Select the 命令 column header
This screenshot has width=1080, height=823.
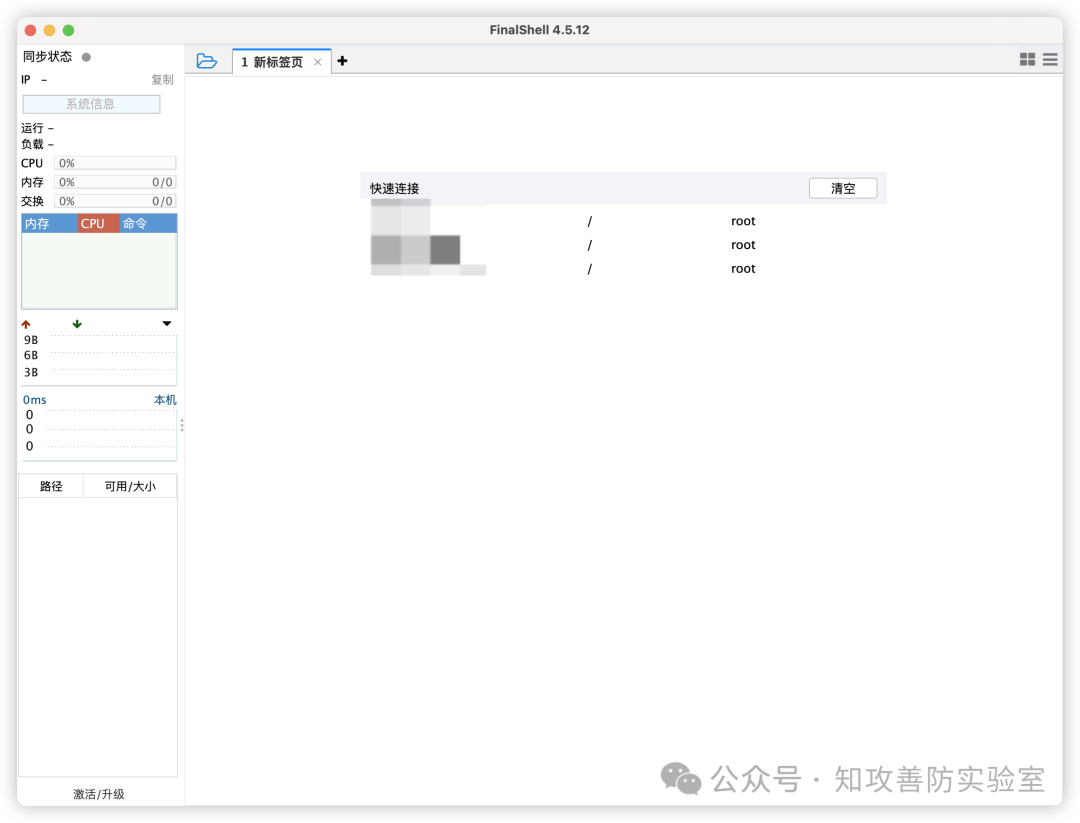pos(148,224)
